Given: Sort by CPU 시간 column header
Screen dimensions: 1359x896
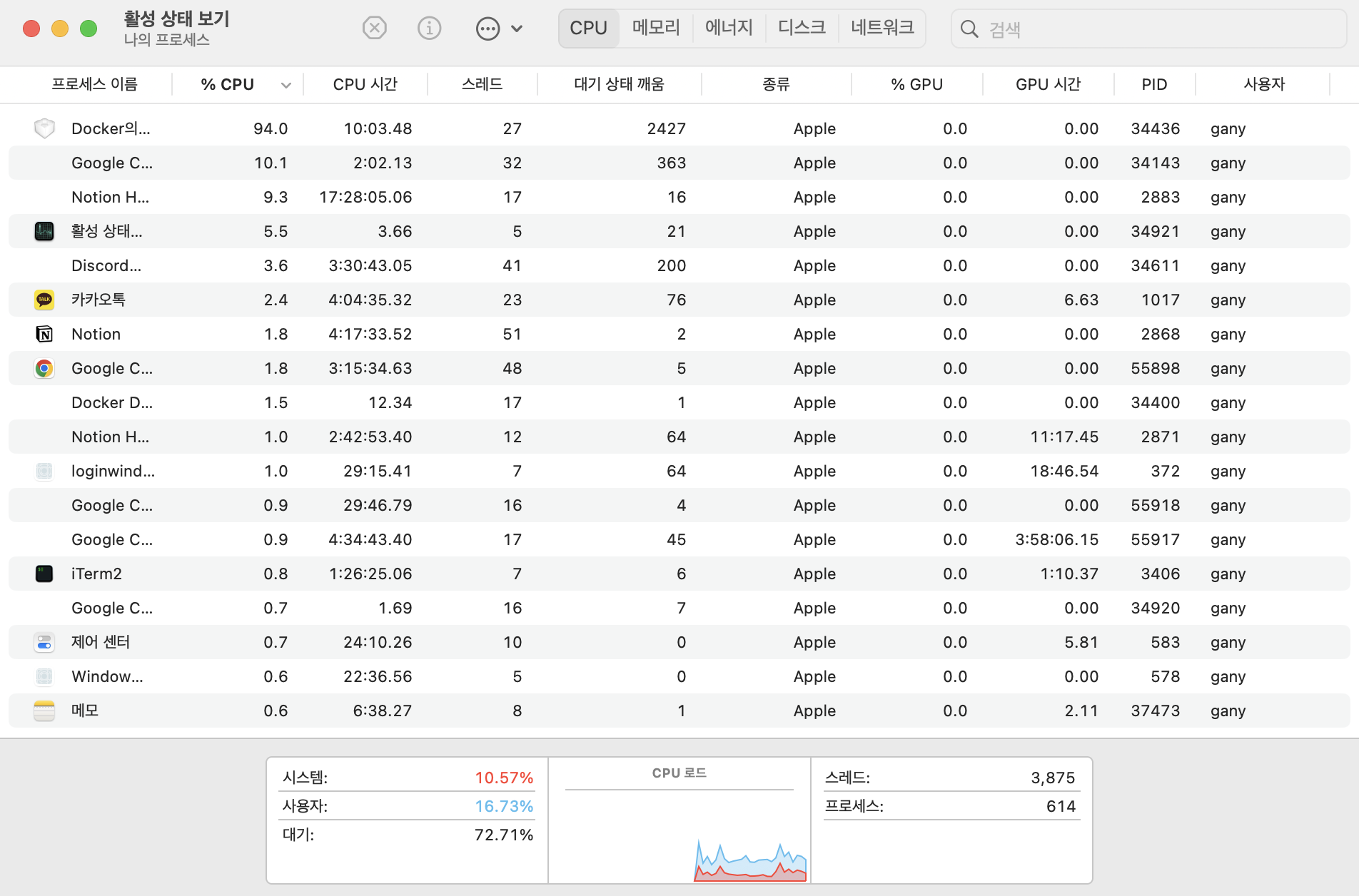Looking at the screenshot, I should [365, 84].
